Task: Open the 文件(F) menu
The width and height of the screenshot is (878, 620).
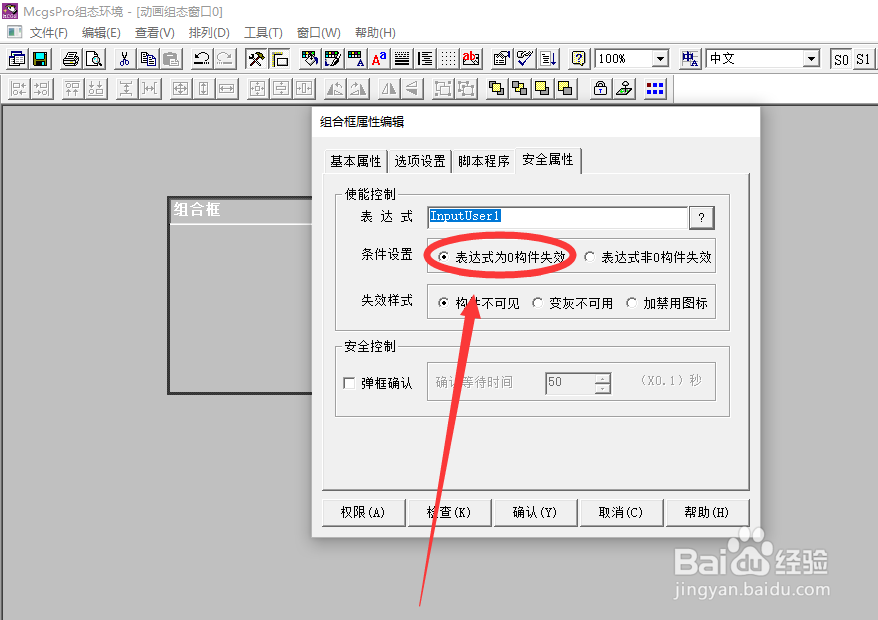Action: pos(49,33)
